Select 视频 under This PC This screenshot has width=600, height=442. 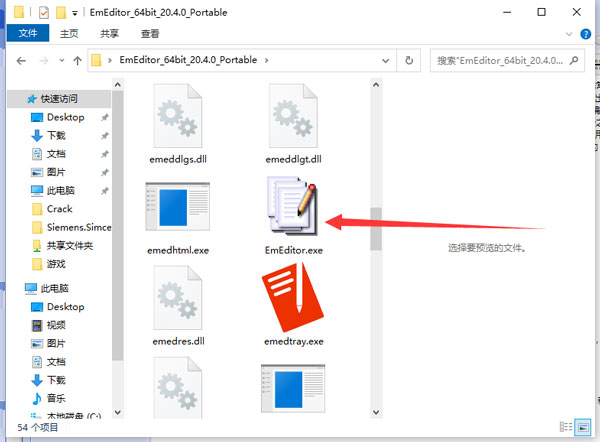[56, 325]
